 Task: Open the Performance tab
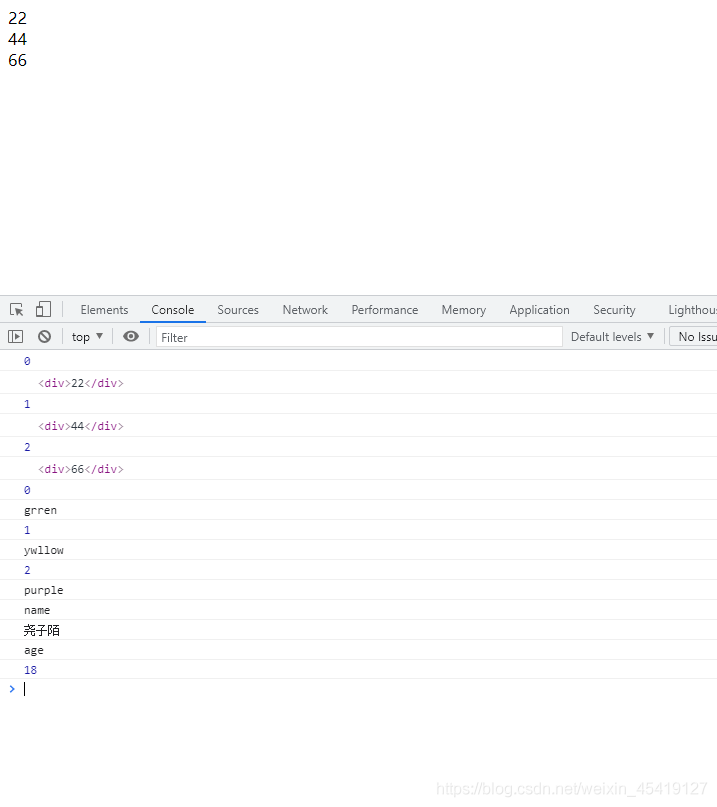pos(384,310)
